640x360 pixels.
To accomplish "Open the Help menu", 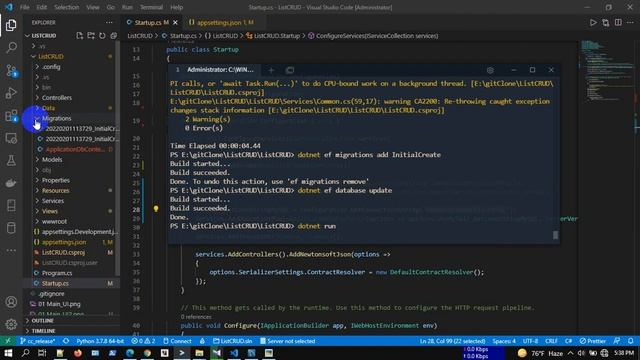I will (176, 7).
